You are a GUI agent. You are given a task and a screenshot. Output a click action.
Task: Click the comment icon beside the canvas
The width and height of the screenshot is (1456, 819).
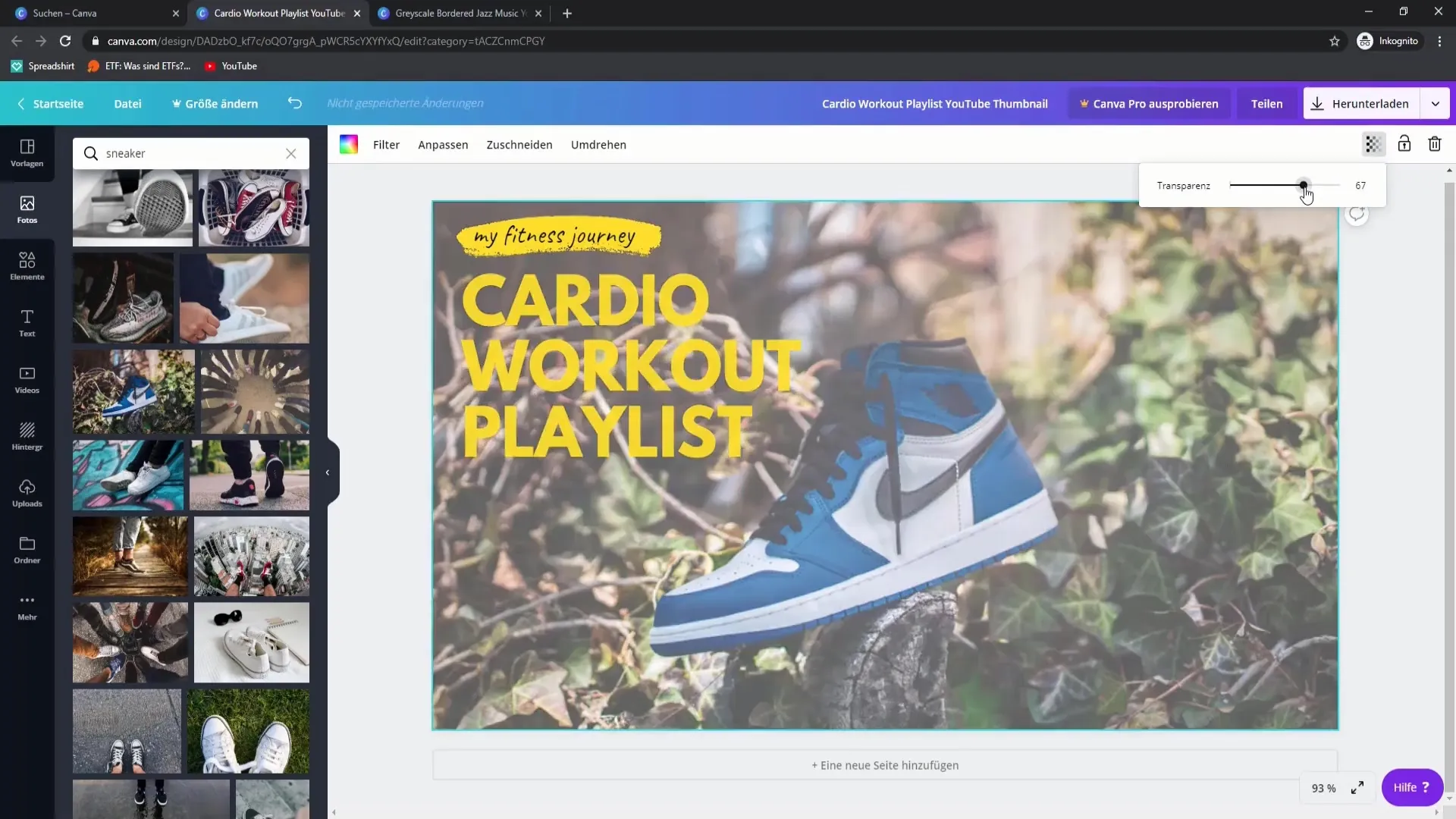point(1357,214)
